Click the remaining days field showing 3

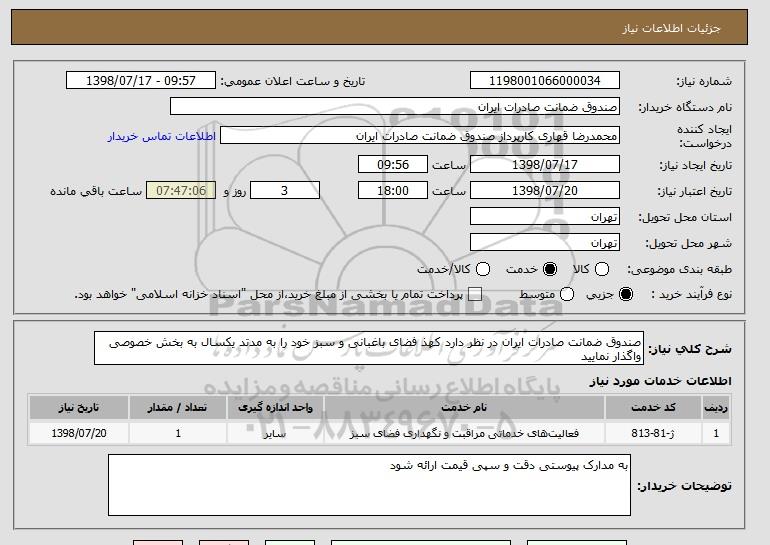[285, 191]
